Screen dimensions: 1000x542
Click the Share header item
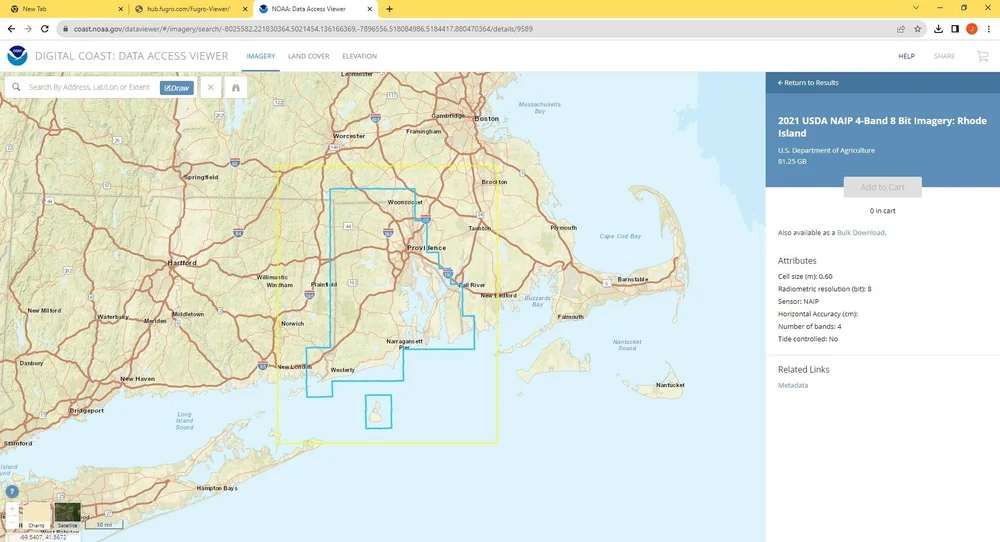pyautogui.click(x=945, y=56)
